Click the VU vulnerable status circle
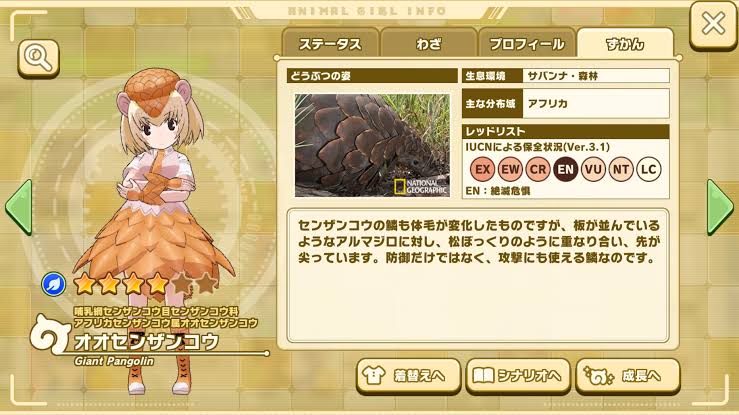Viewport: 739px width, 415px height. coord(593,169)
